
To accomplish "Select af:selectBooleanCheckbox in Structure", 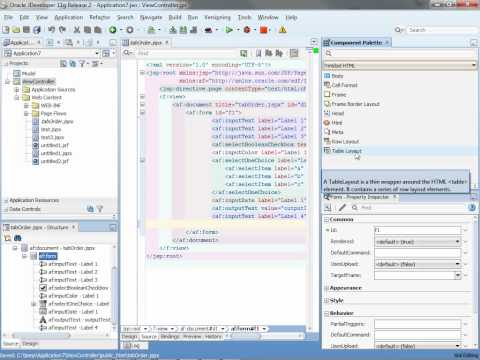I will pyautogui.click(x=78, y=288).
